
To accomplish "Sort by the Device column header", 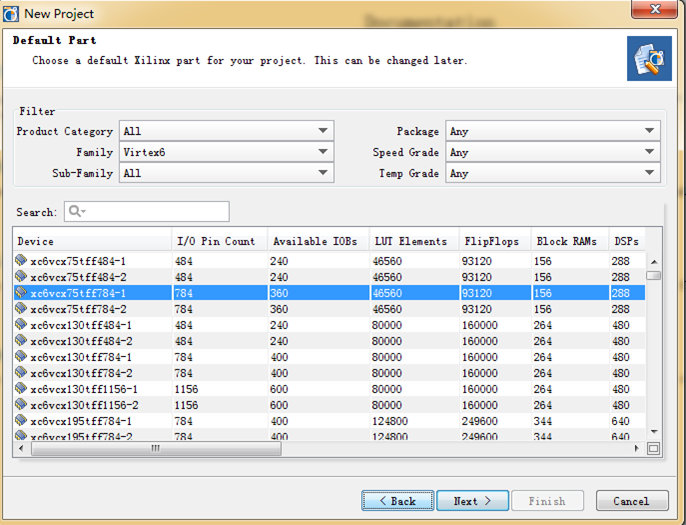I will click(x=92, y=241).
